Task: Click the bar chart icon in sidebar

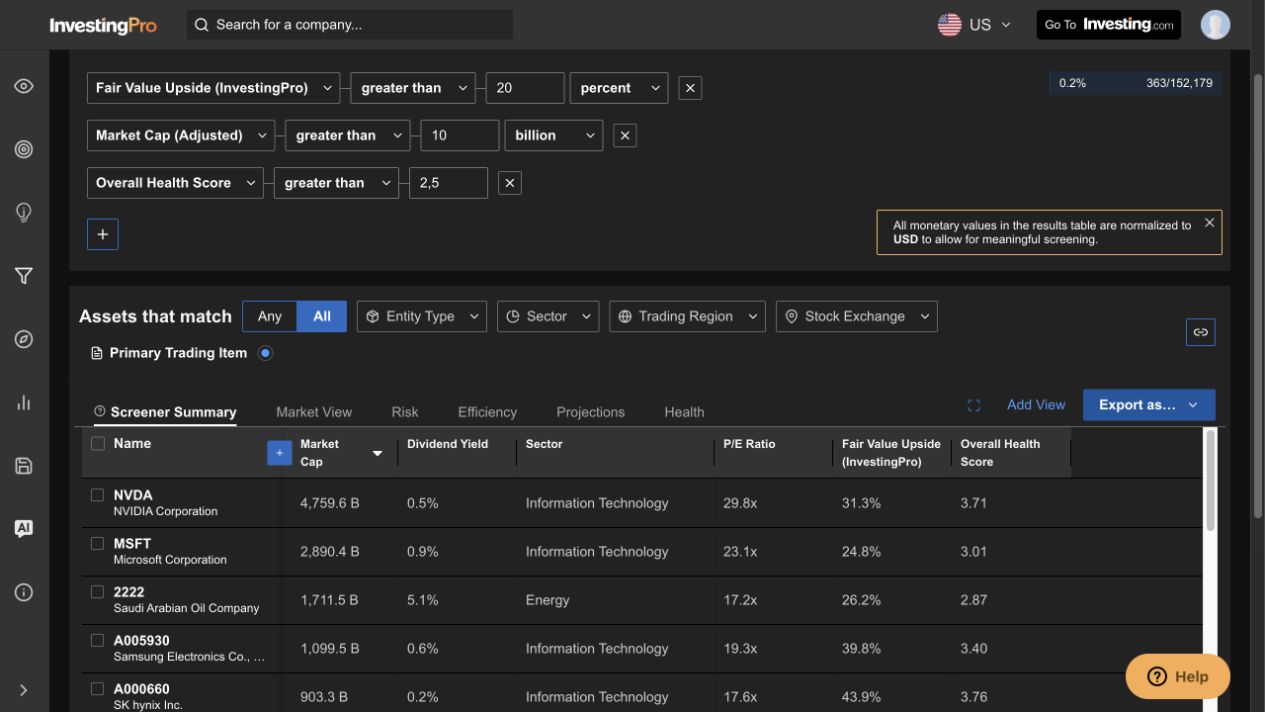Action: [x=24, y=402]
